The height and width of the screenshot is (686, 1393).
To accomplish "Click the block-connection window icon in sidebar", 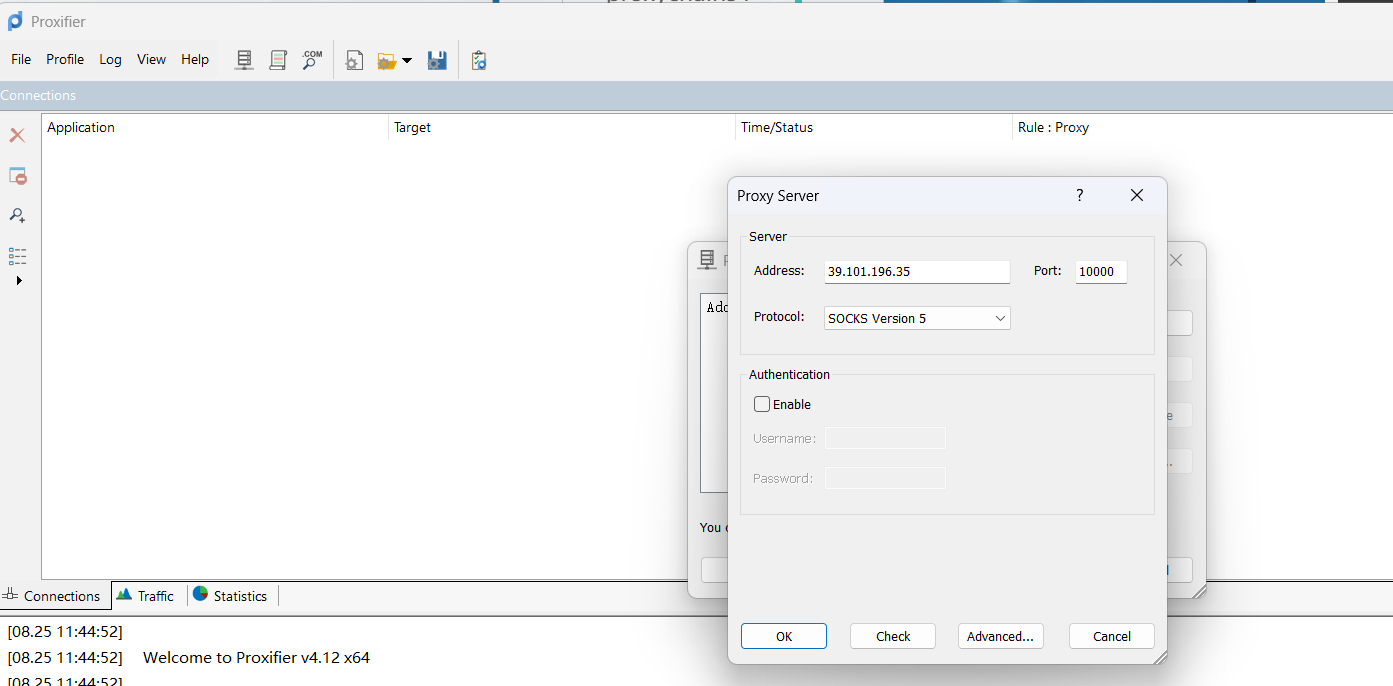I will (x=18, y=176).
